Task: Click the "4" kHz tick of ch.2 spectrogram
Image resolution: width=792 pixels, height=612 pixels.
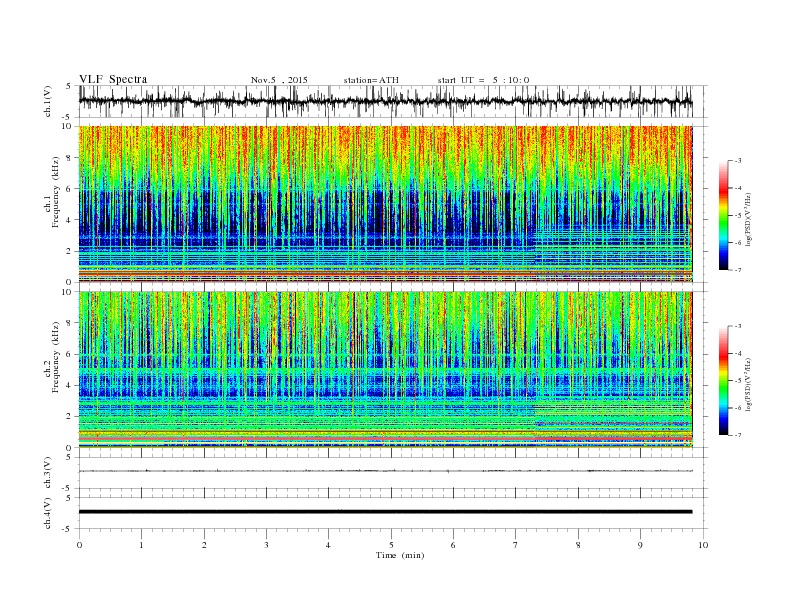Action: pos(70,385)
